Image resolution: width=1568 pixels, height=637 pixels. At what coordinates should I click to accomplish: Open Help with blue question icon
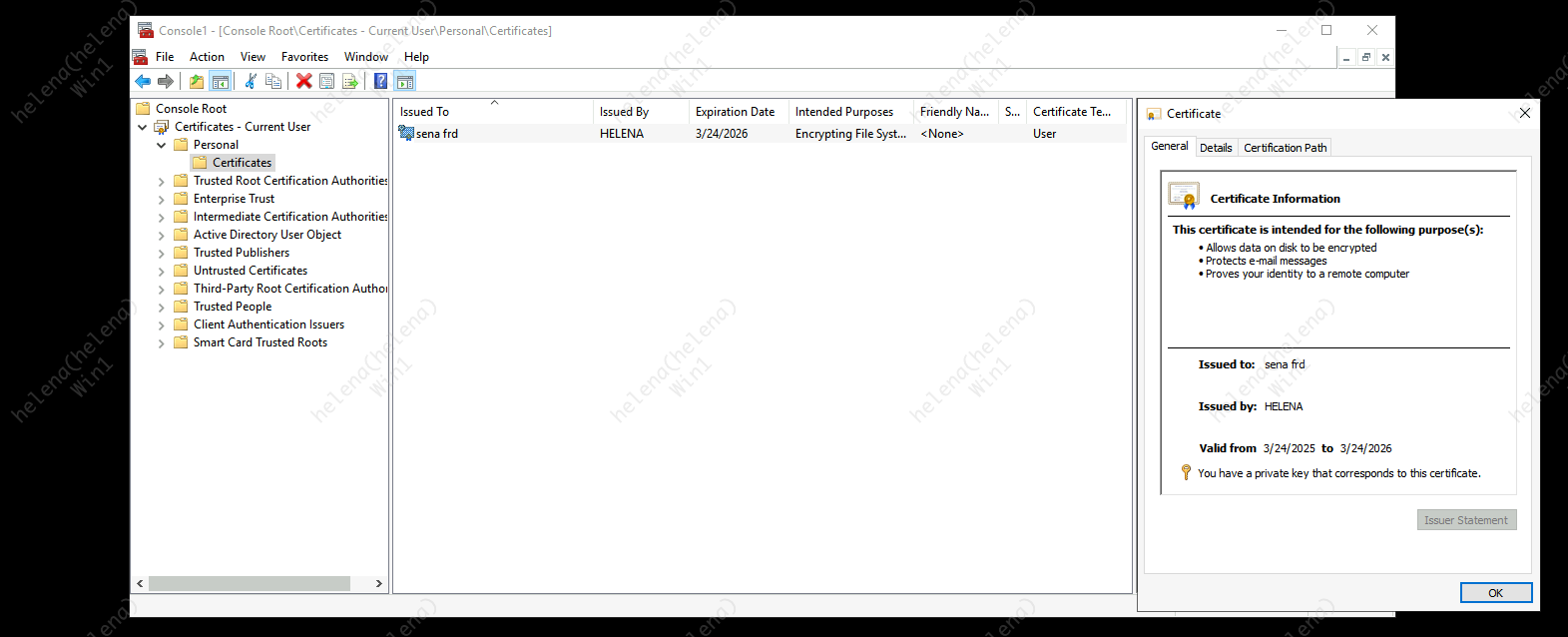(380, 82)
